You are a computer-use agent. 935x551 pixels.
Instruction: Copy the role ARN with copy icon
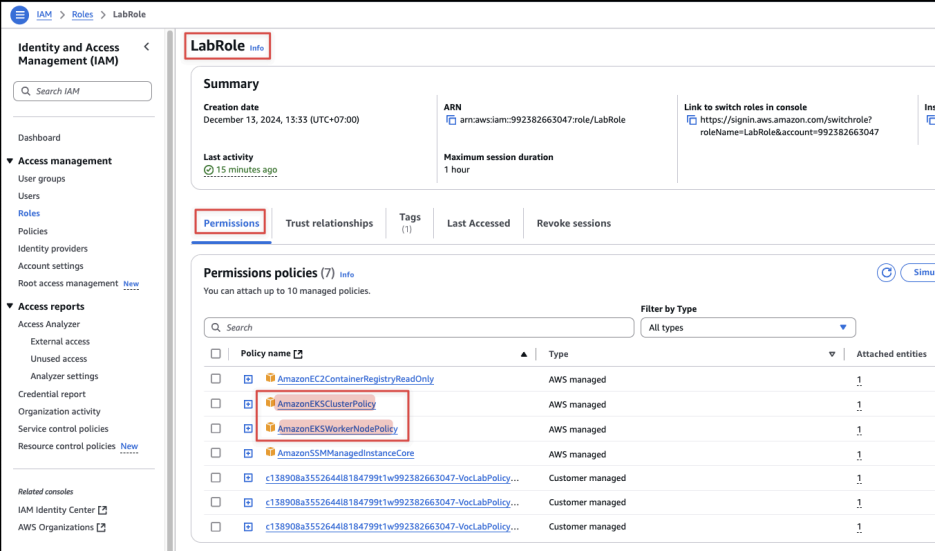451,120
